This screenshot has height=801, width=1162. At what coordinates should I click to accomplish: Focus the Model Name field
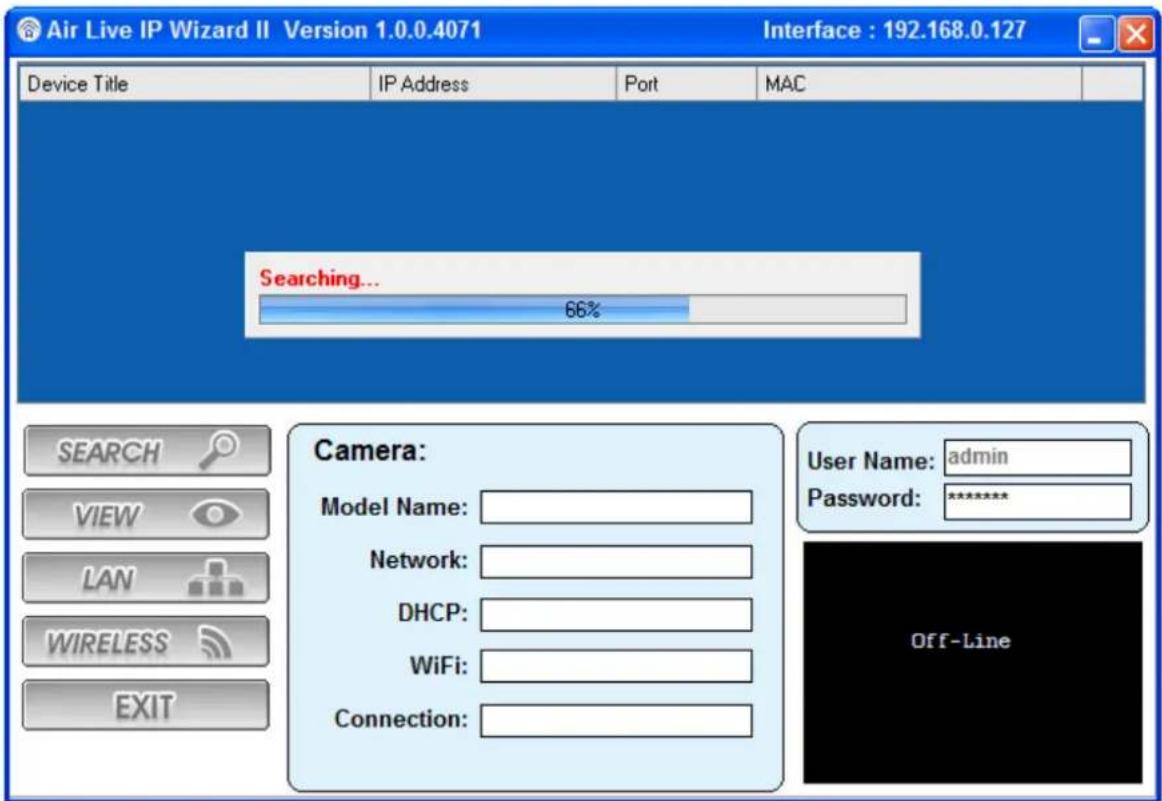click(x=616, y=507)
